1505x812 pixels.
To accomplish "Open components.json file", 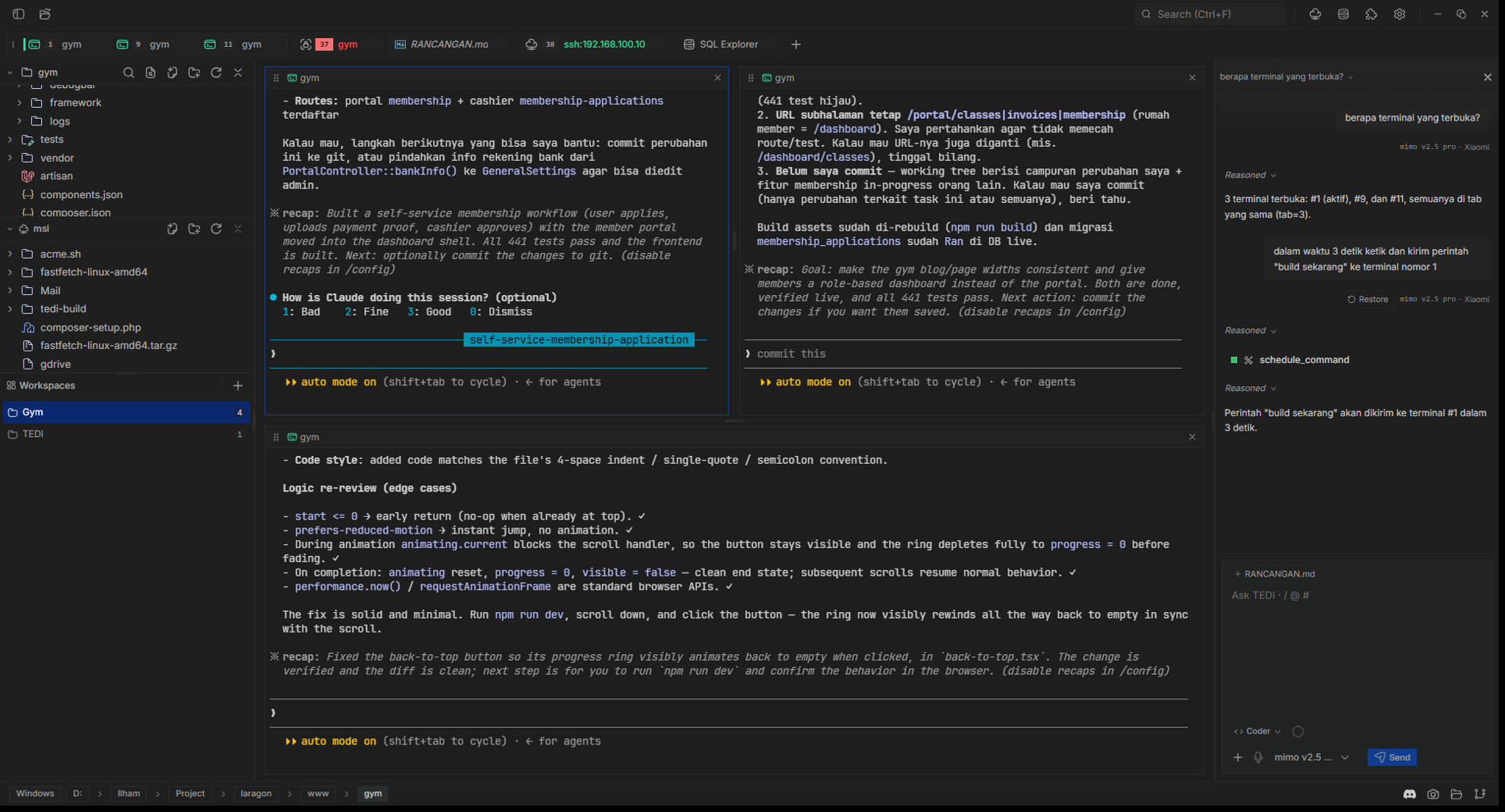I will point(81,194).
